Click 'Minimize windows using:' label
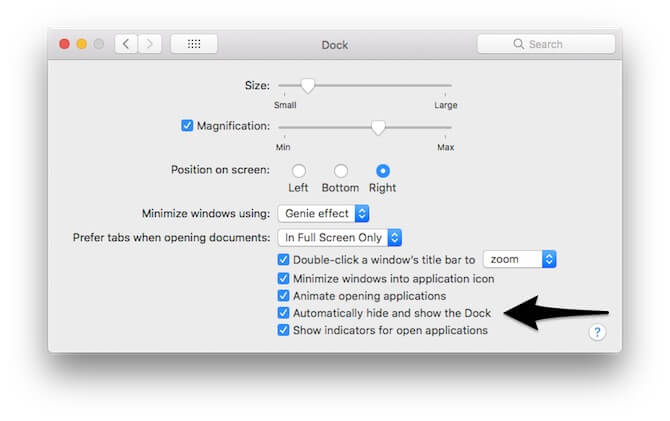This screenshot has height=421, width=670. coord(206,213)
